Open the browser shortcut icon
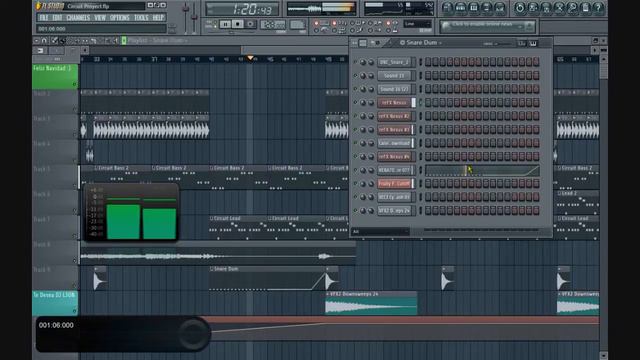 point(487,7)
